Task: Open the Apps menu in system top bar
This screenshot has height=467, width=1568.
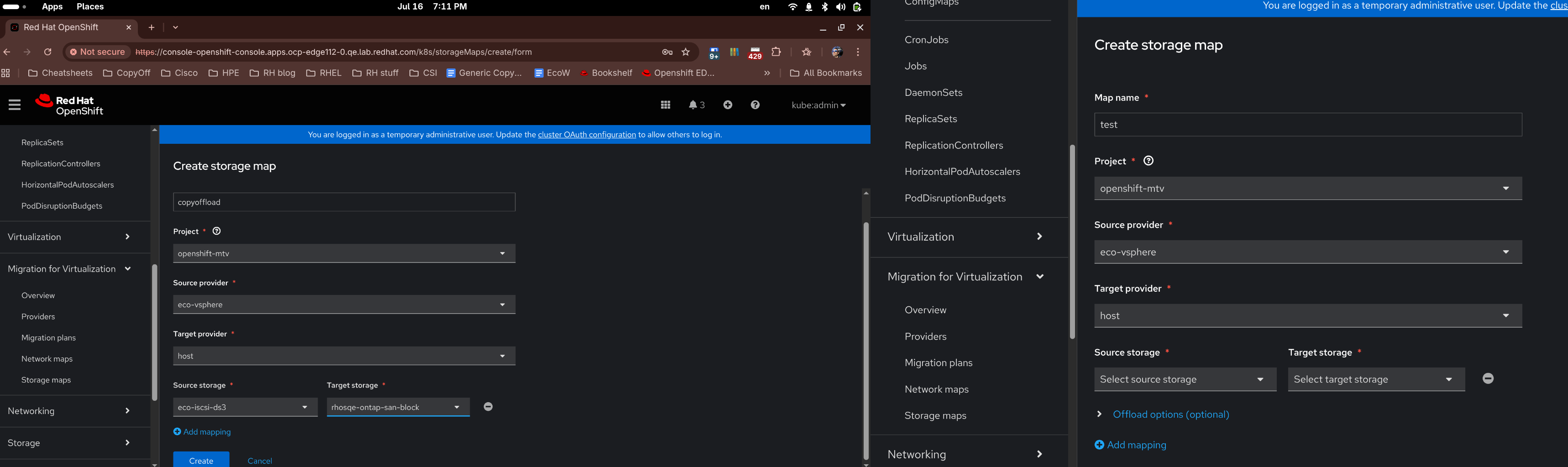Action: (52, 7)
